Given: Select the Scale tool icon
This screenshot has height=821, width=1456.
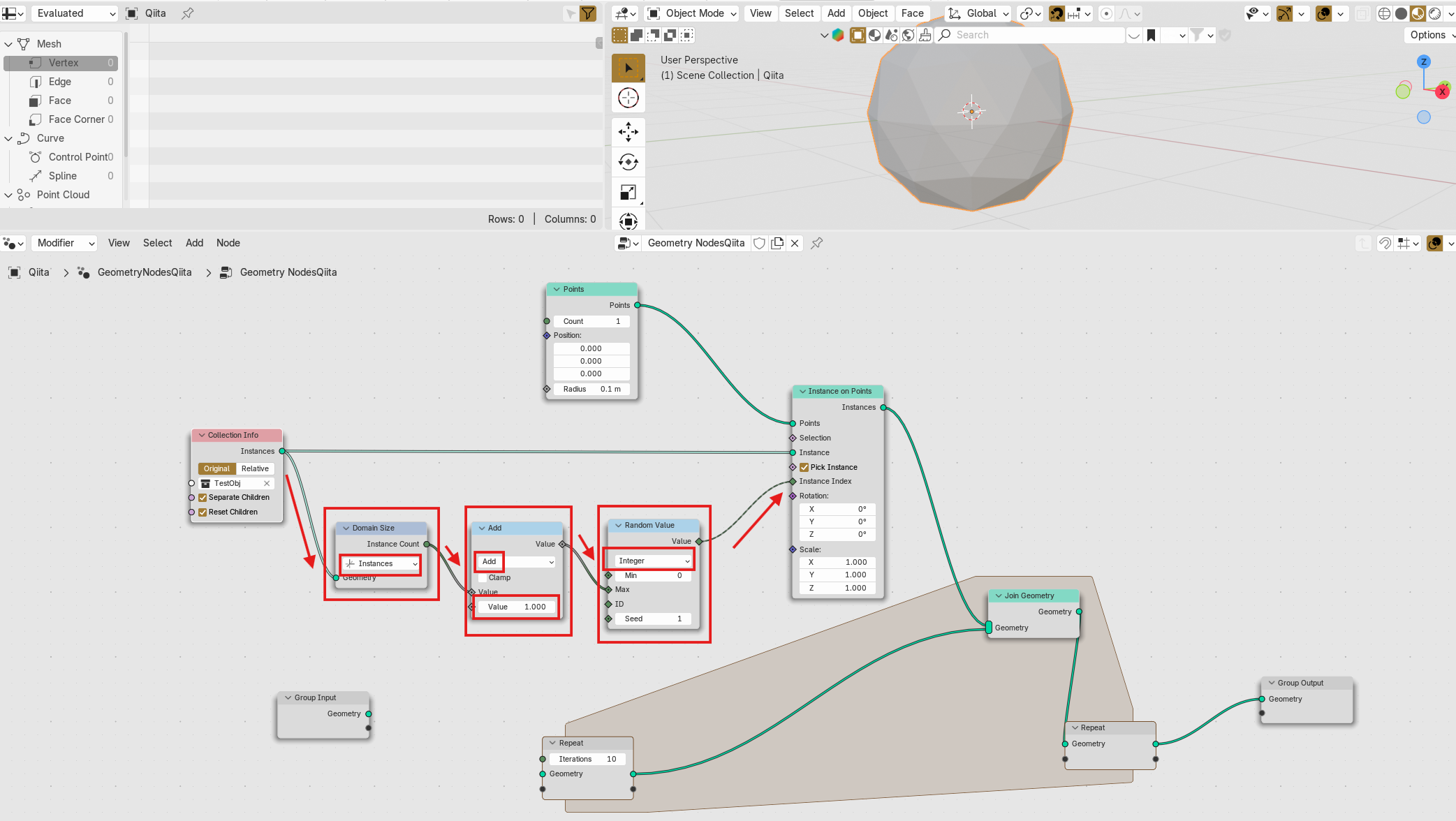Looking at the screenshot, I should click(x=628, y=193).
